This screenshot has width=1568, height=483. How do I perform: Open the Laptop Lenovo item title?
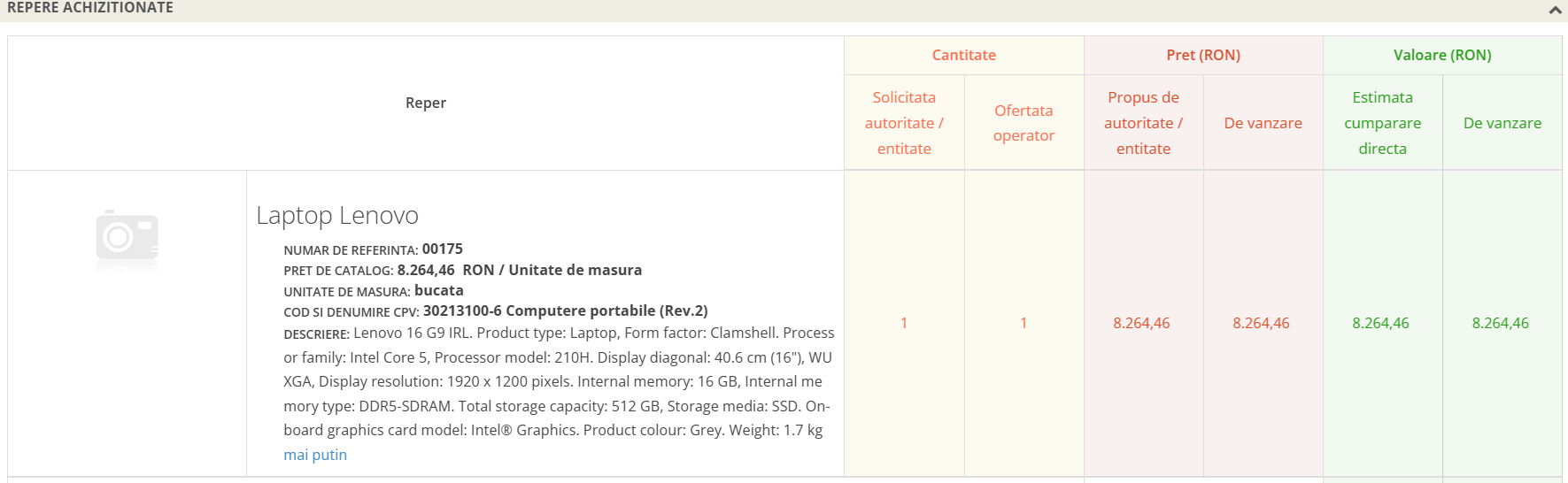click(337, 215)
